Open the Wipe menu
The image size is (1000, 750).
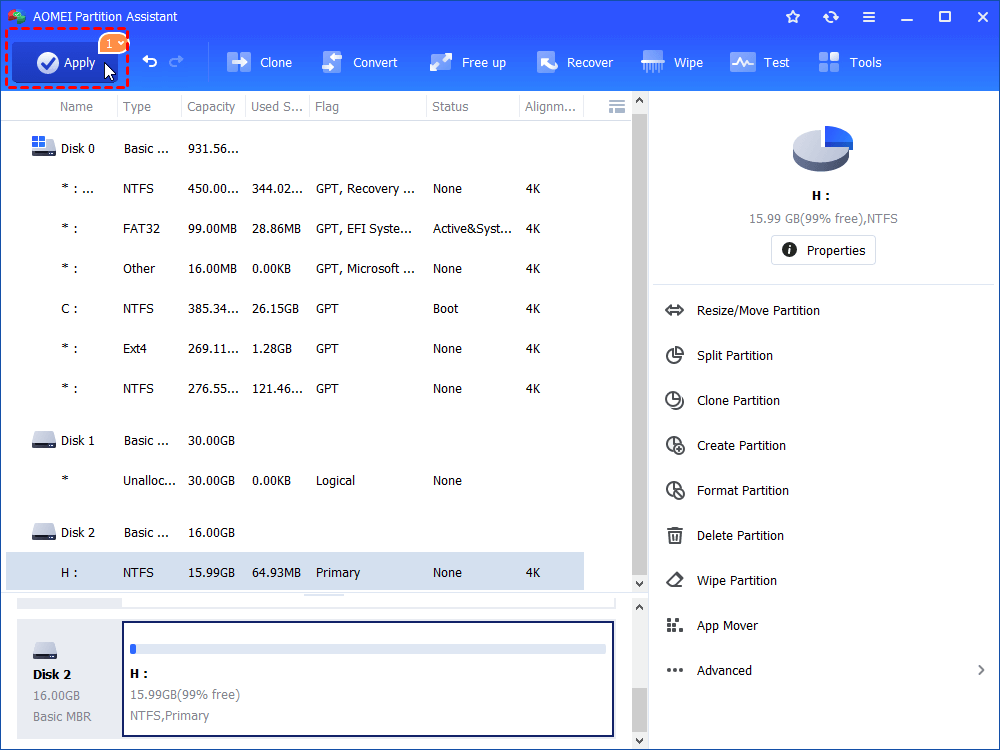672,62
